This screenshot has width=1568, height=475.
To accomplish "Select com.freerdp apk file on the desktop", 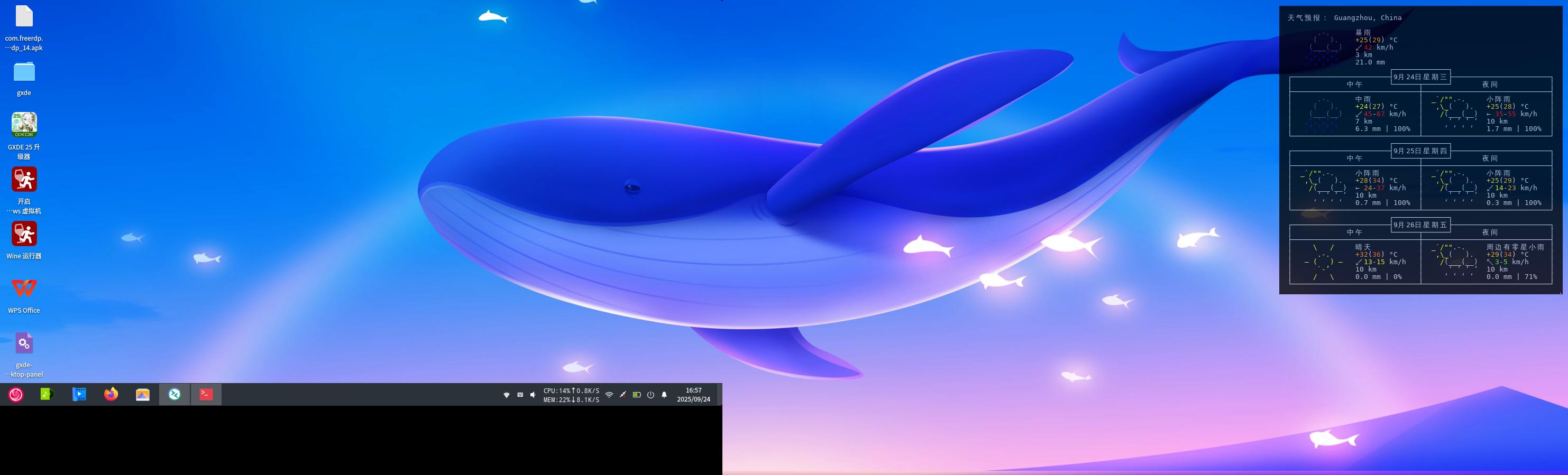I will click(x=24, y=27).
